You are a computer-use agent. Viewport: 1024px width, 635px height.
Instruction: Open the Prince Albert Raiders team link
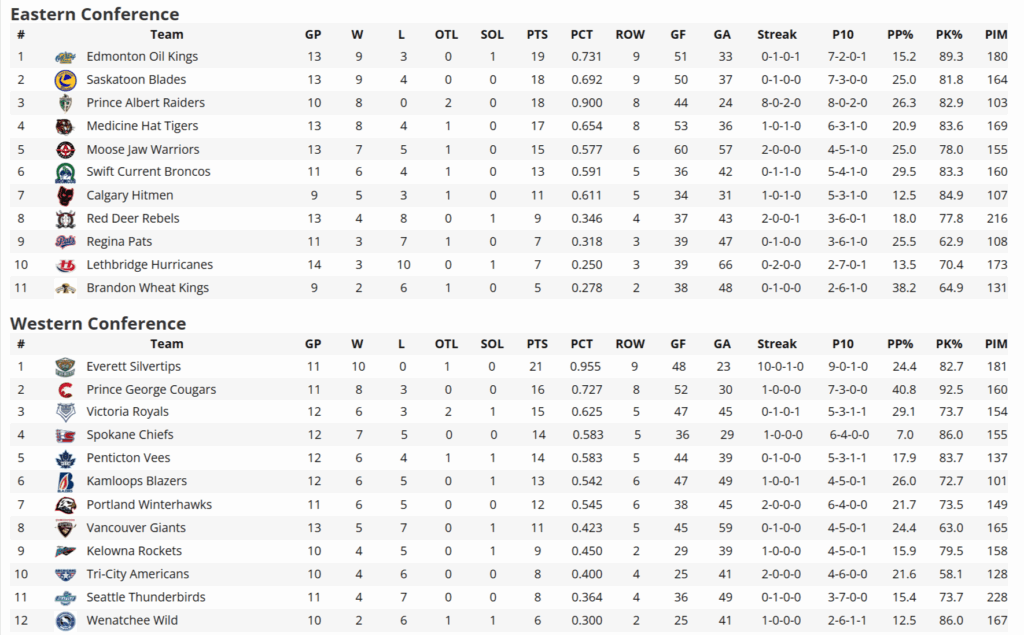(x=145, y=103)
